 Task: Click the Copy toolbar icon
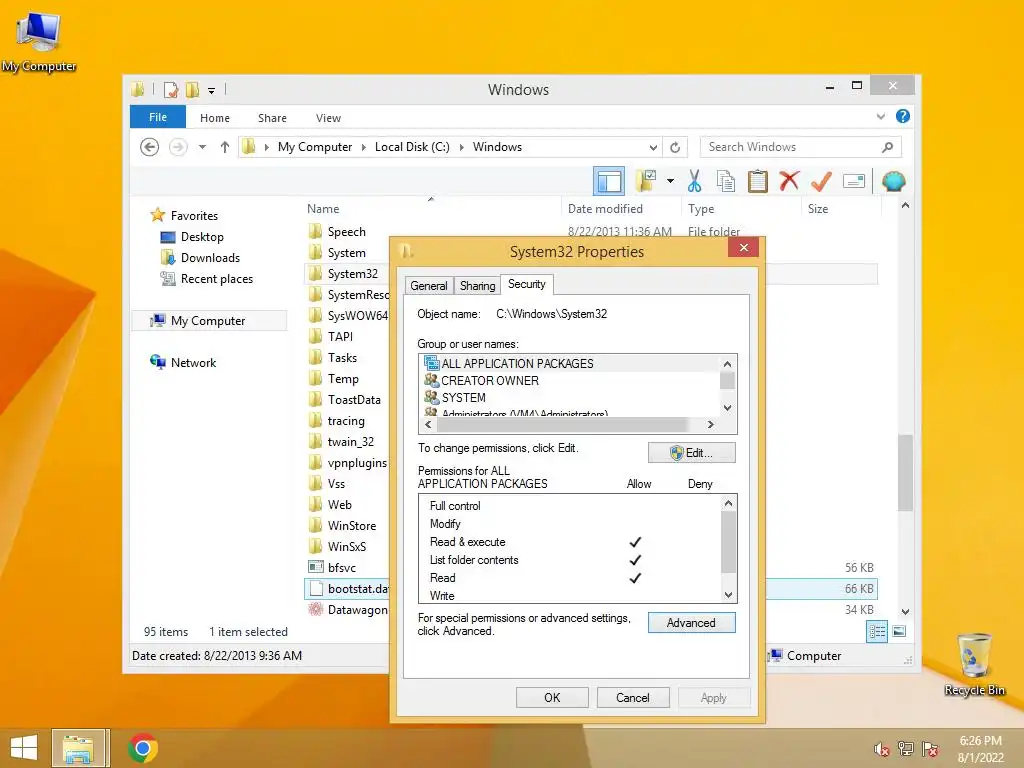(x=726, y=181)
